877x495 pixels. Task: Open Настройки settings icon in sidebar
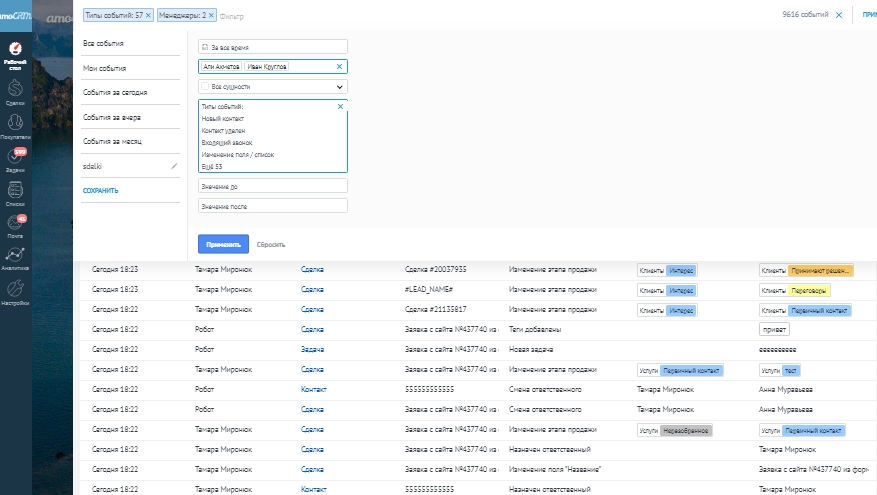point(15,291)
